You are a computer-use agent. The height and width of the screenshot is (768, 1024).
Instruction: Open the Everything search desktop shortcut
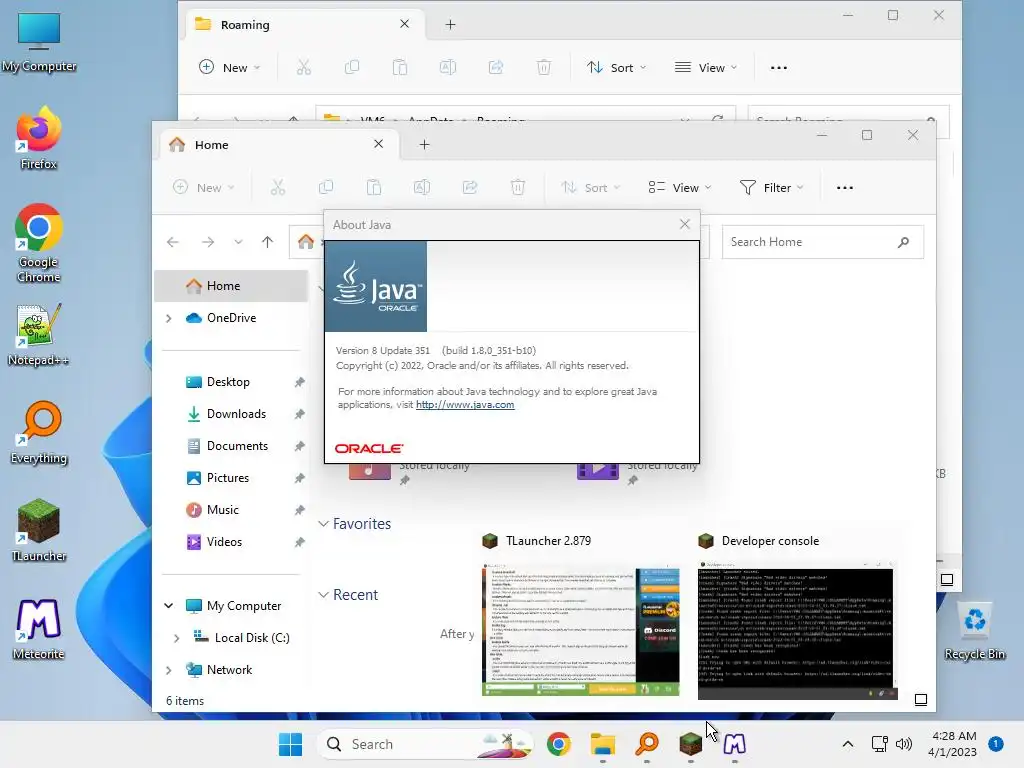click(x=39, y=432)
